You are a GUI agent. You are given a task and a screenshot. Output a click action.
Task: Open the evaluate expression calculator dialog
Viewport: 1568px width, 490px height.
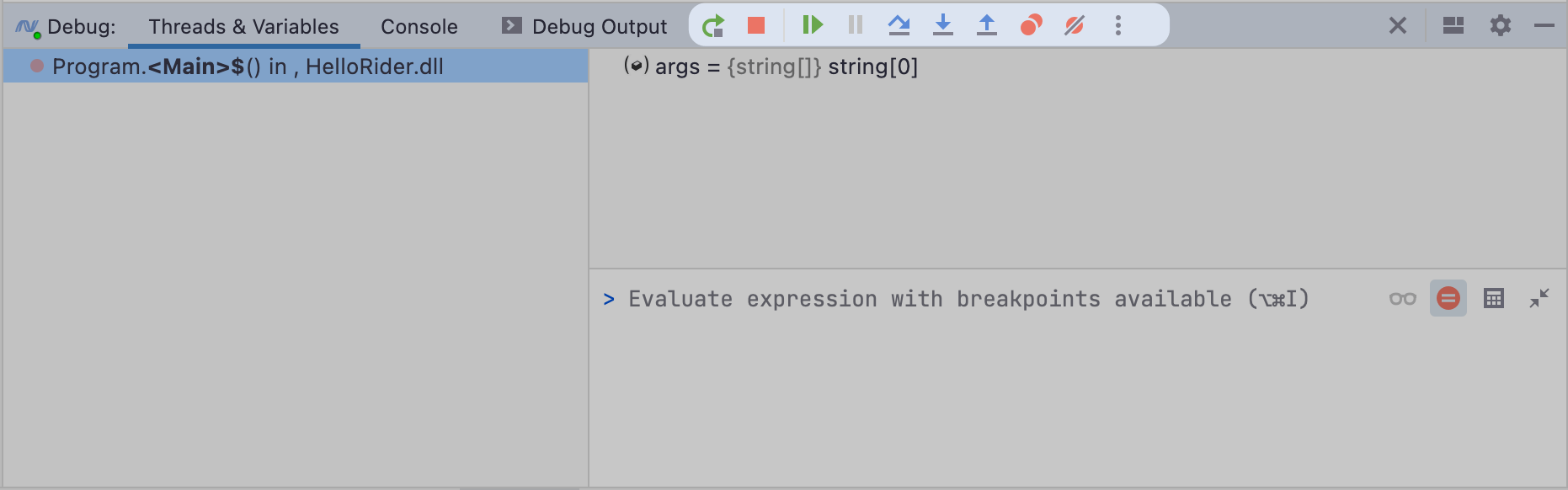(x=1493, y=298)
